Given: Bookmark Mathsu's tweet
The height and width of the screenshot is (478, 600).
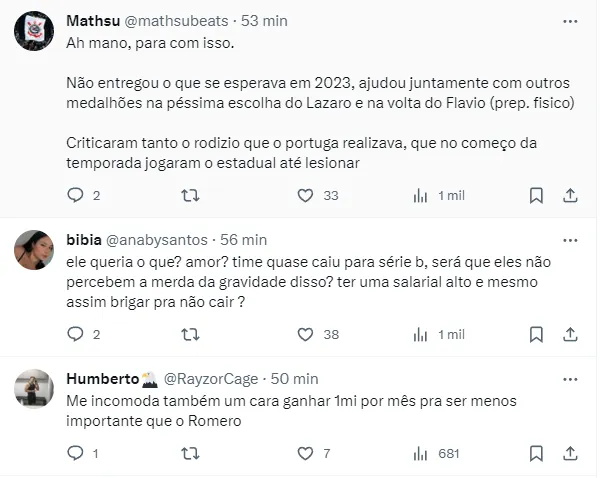Looking at the screenshot, I should (536, 196).
